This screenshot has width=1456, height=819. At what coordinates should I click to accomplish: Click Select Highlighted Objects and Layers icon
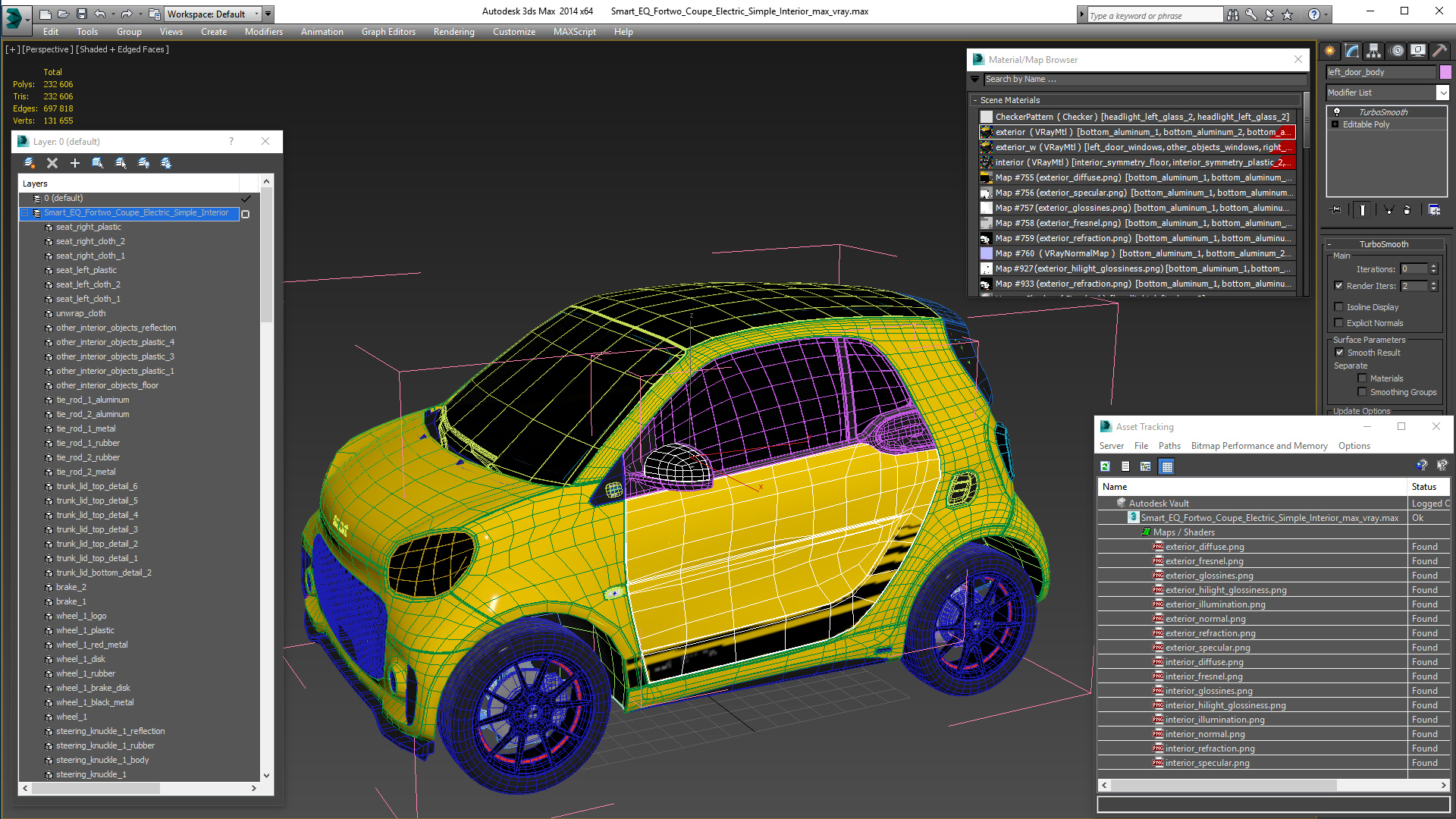(98, 163)
